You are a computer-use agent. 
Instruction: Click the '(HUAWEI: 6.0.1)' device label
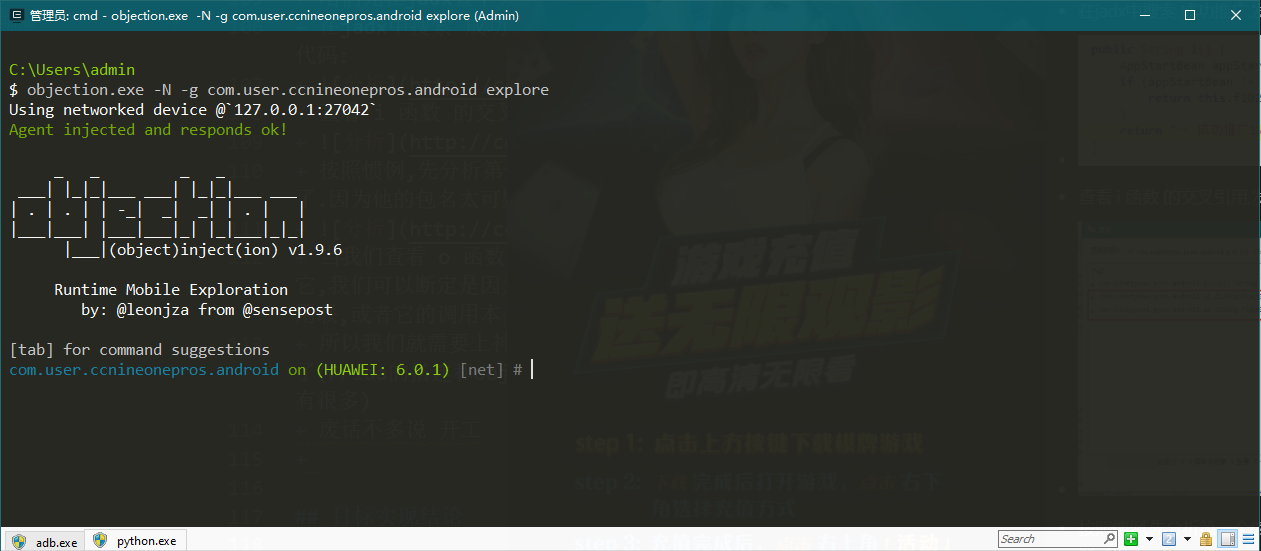coord(383,370)
